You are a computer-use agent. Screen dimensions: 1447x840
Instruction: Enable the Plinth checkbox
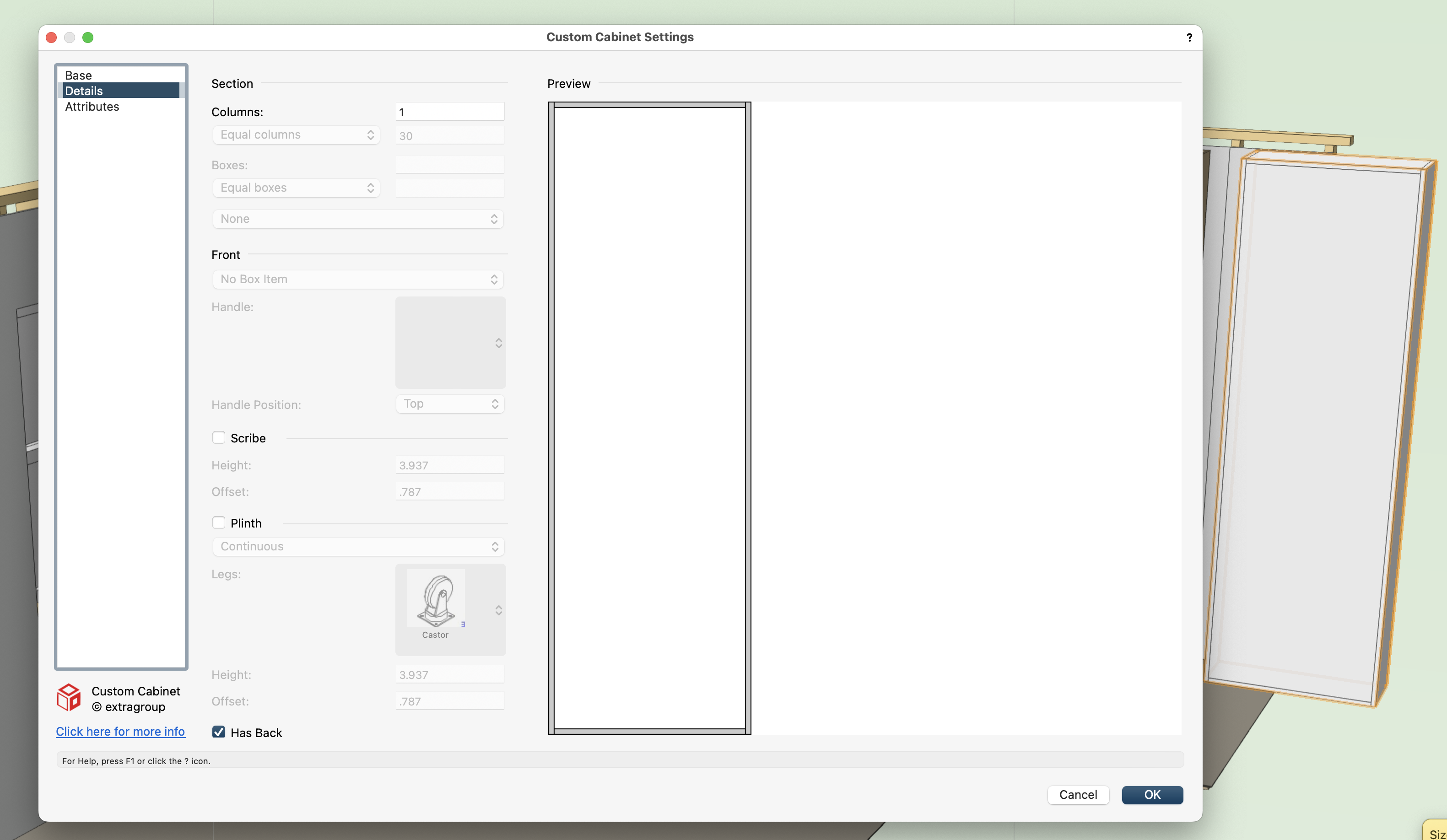218,522
